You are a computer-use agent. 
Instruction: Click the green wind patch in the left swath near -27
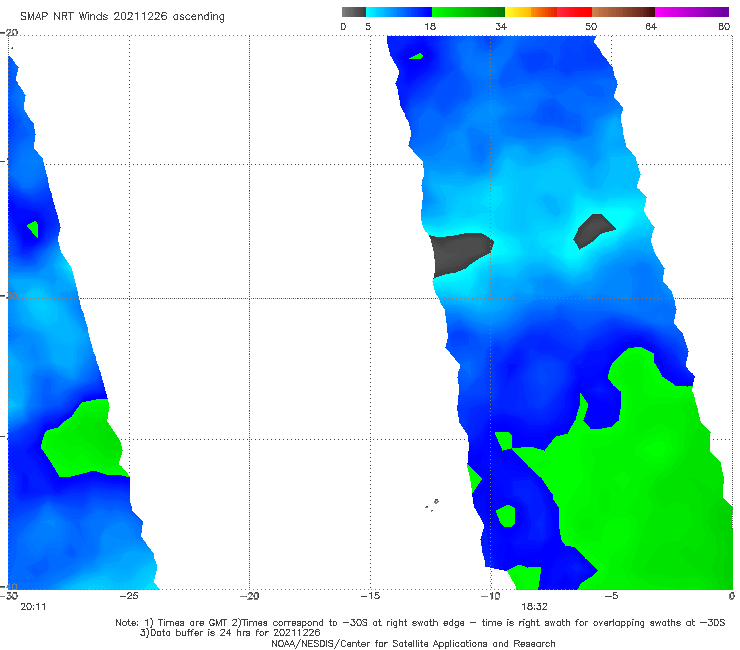tap(83, 438)
